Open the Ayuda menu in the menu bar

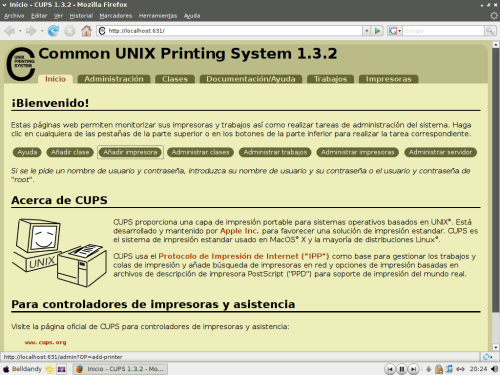pyautogui.click(x=192, y=16)
